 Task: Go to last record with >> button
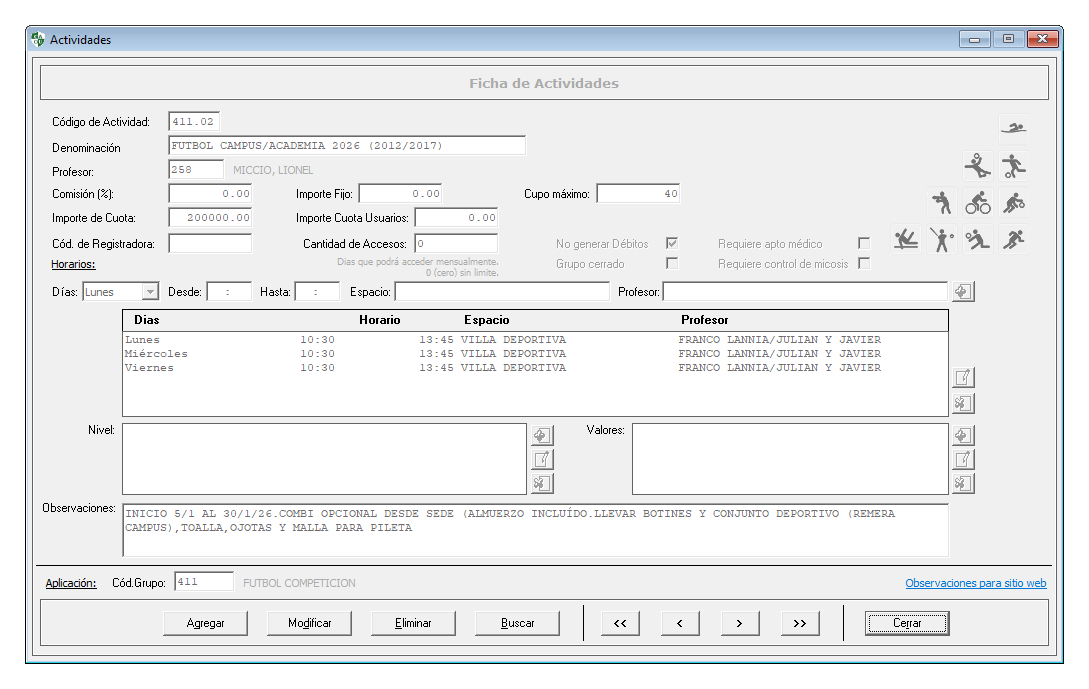[799, 623]
